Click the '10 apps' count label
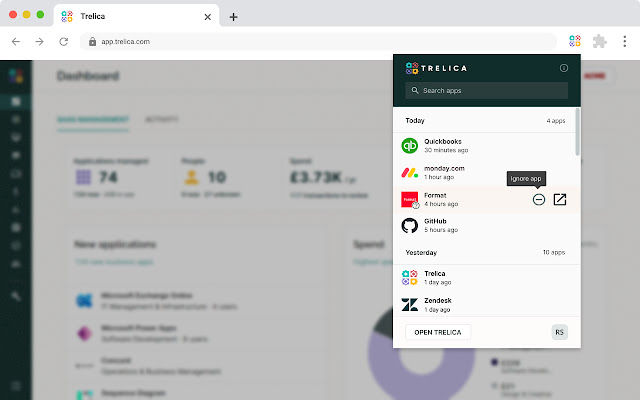This screenshot has width=640, height=400. click(554, 253)
